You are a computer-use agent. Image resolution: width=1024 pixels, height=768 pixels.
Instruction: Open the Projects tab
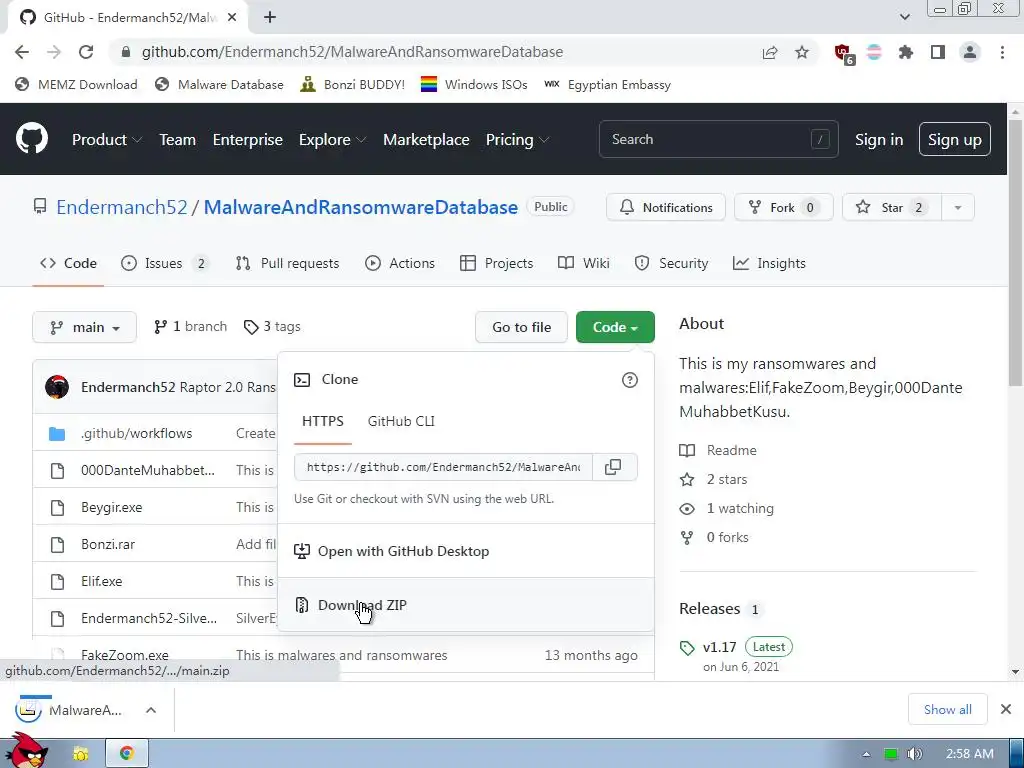click(x=496, y=263)
